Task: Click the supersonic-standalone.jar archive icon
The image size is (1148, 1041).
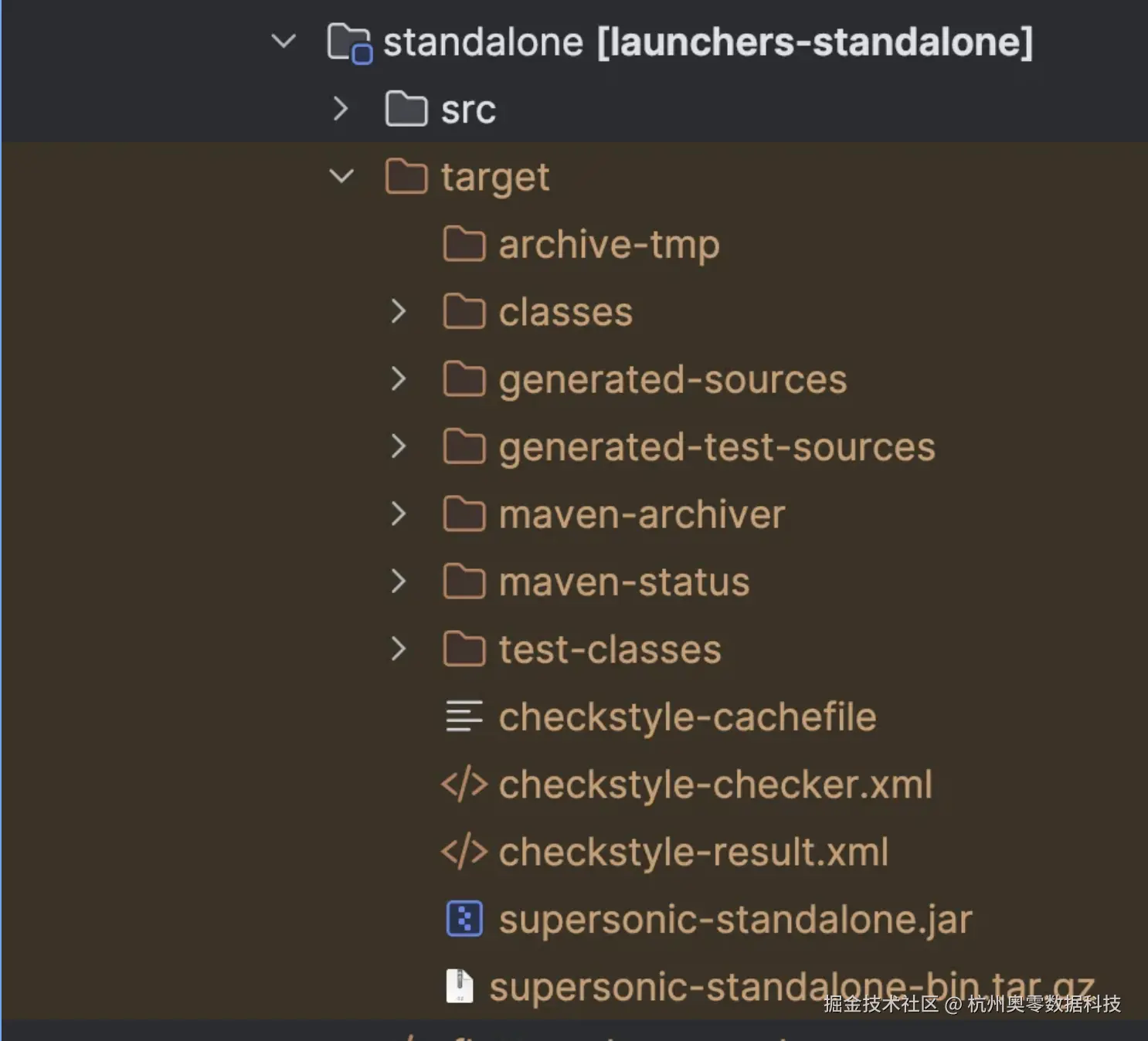Action: point(464,920)
